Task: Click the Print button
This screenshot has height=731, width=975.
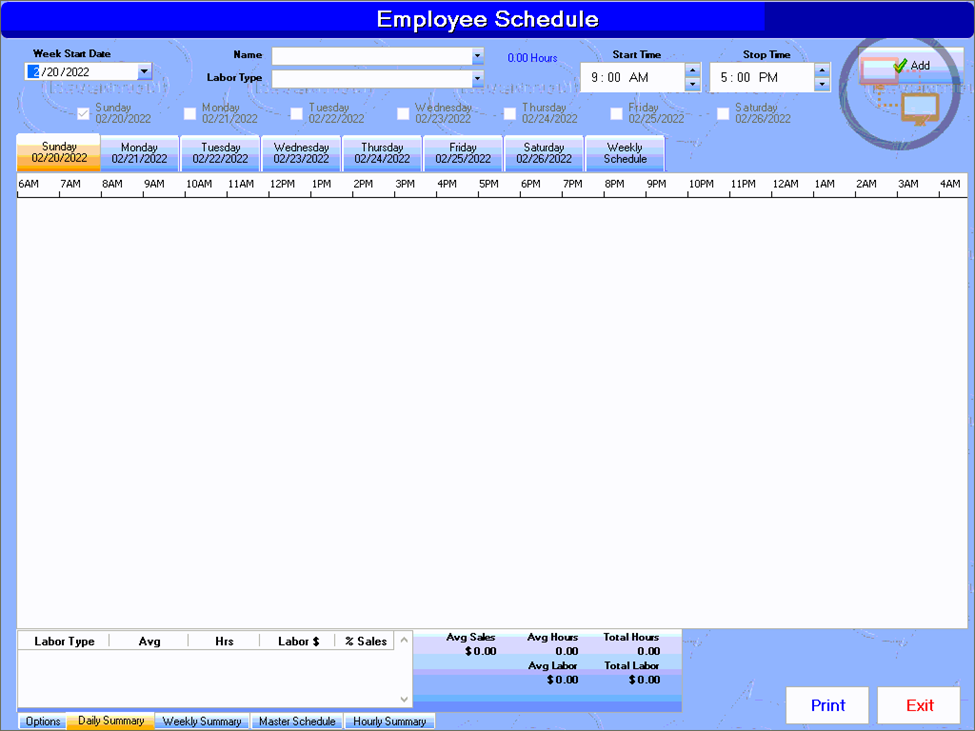Action: click(x=828, y=706)
